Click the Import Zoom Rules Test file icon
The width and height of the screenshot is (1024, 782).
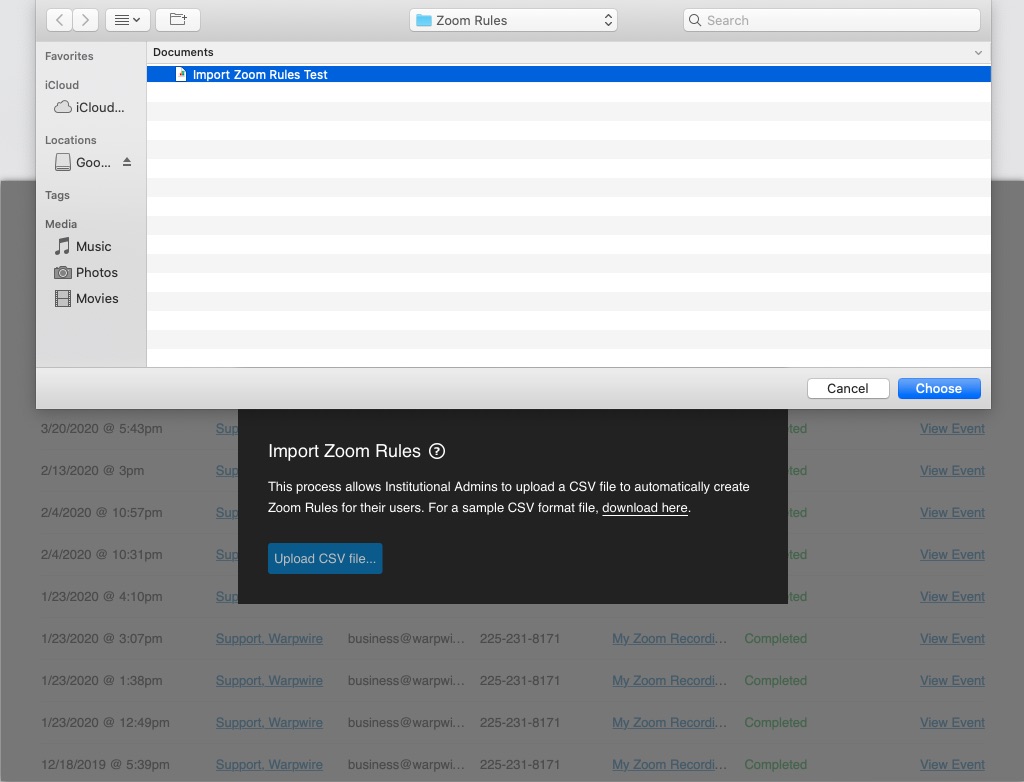click(x=181, y=74)
